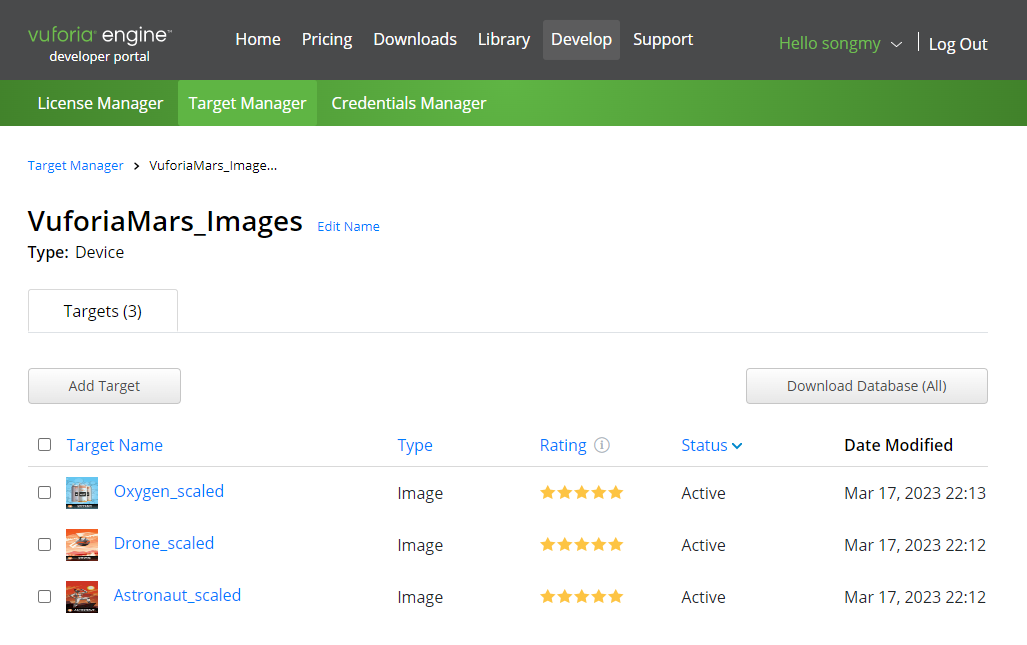
Task: Select the Develop menu item
Action: tap(582, 40)
